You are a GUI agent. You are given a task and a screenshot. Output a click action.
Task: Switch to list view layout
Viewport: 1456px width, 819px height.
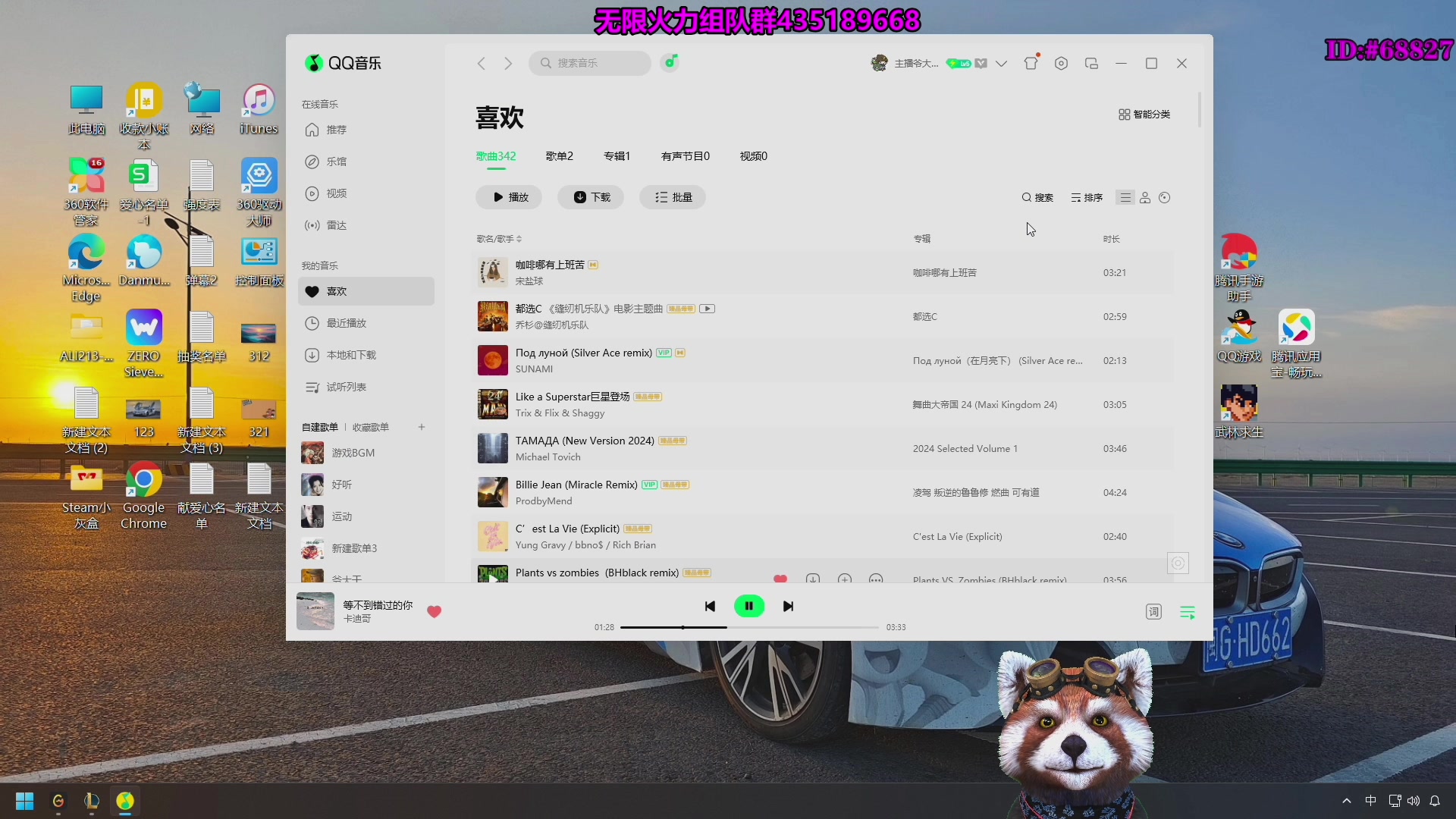tap(1125, 198)
